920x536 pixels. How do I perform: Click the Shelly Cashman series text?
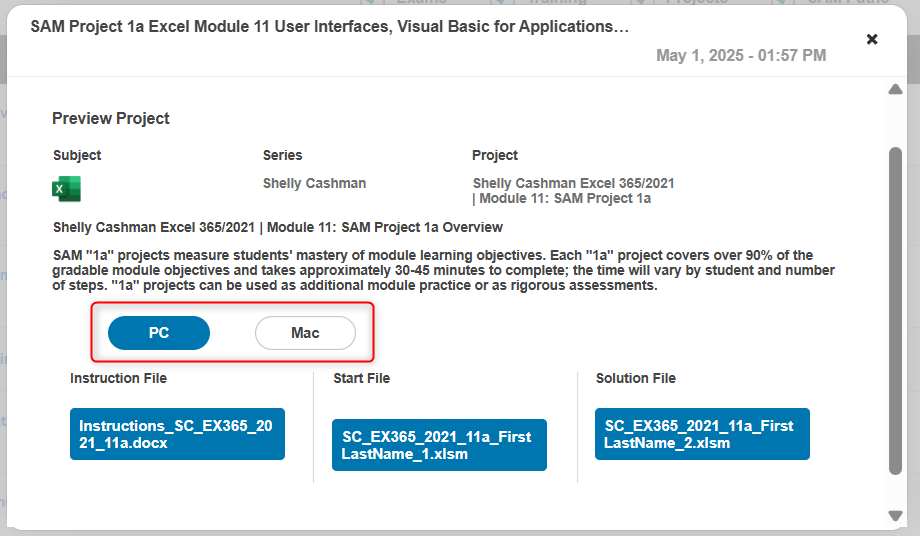pyautogui.click(x=314, y=184)
